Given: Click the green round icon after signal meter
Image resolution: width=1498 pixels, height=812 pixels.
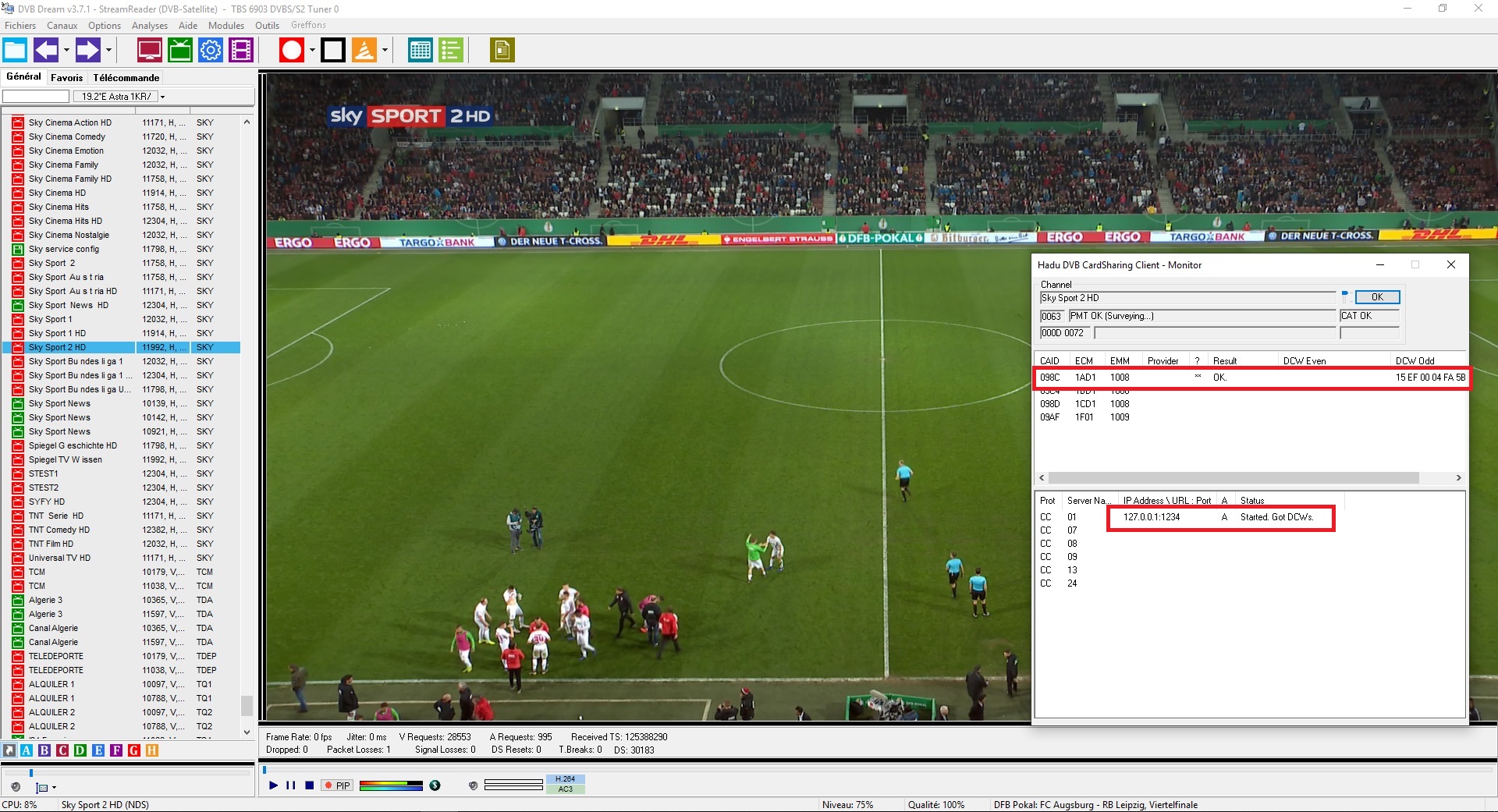Looking at the screenshot, I should [x=435, y=785].
